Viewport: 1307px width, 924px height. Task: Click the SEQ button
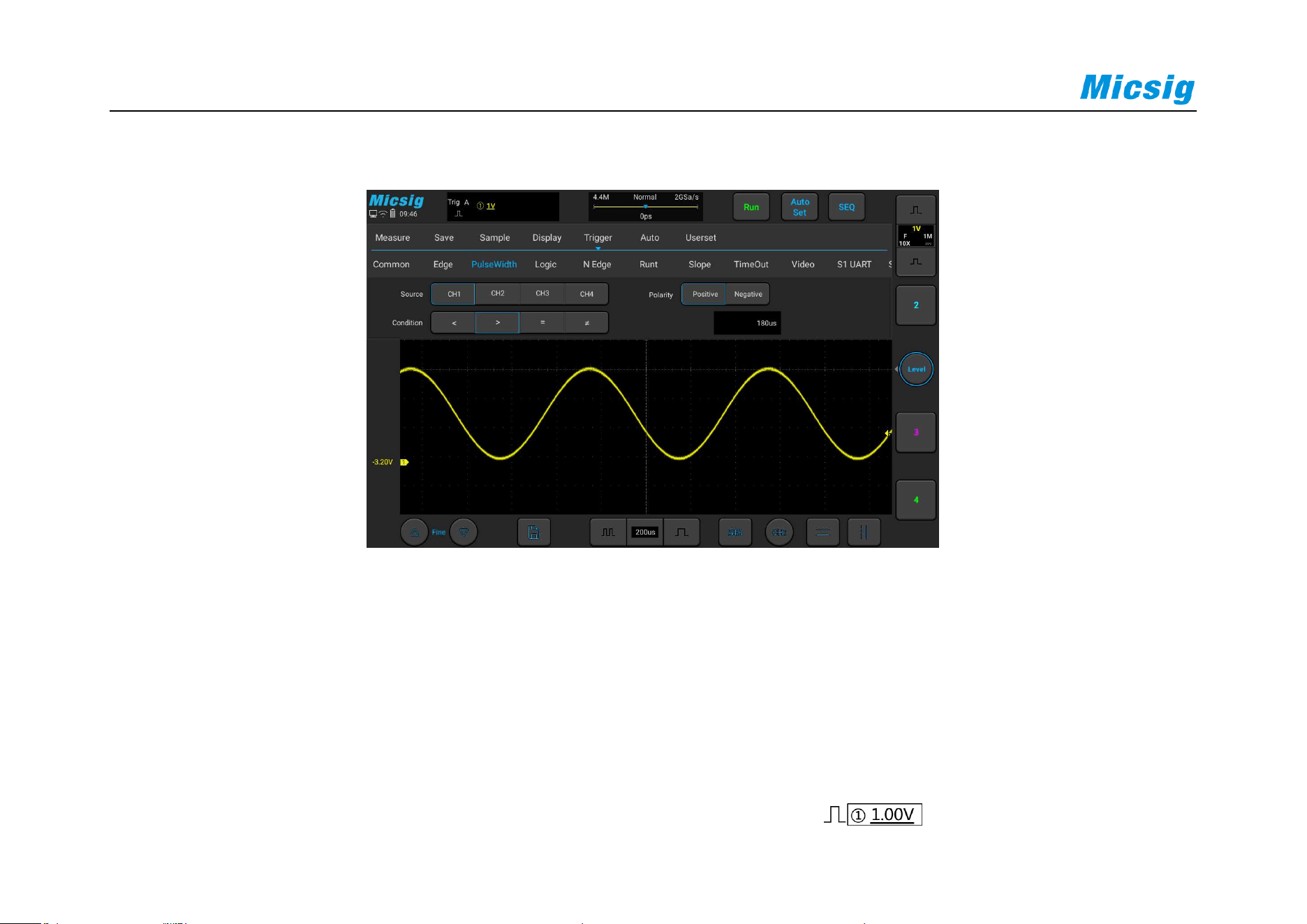(846, 207)
